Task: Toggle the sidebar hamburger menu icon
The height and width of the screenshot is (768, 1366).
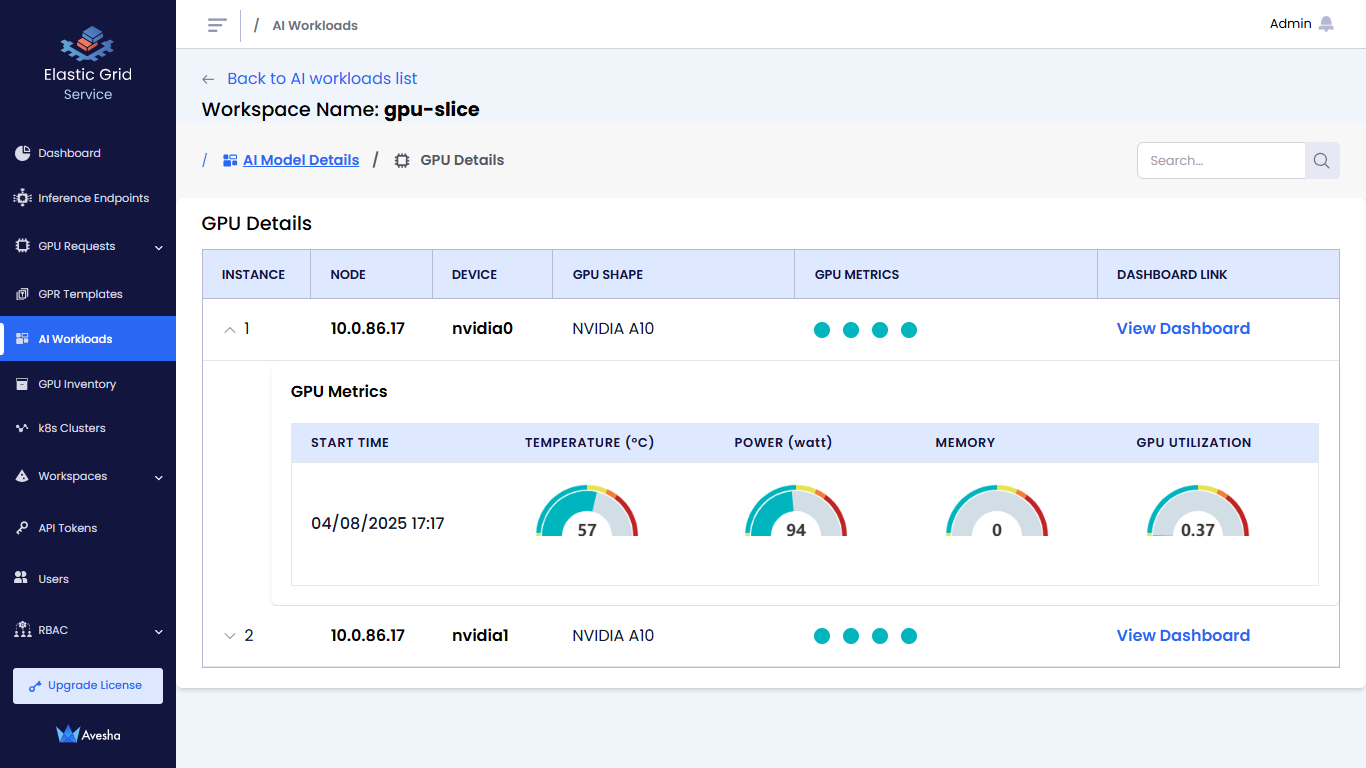Action: 217,25
